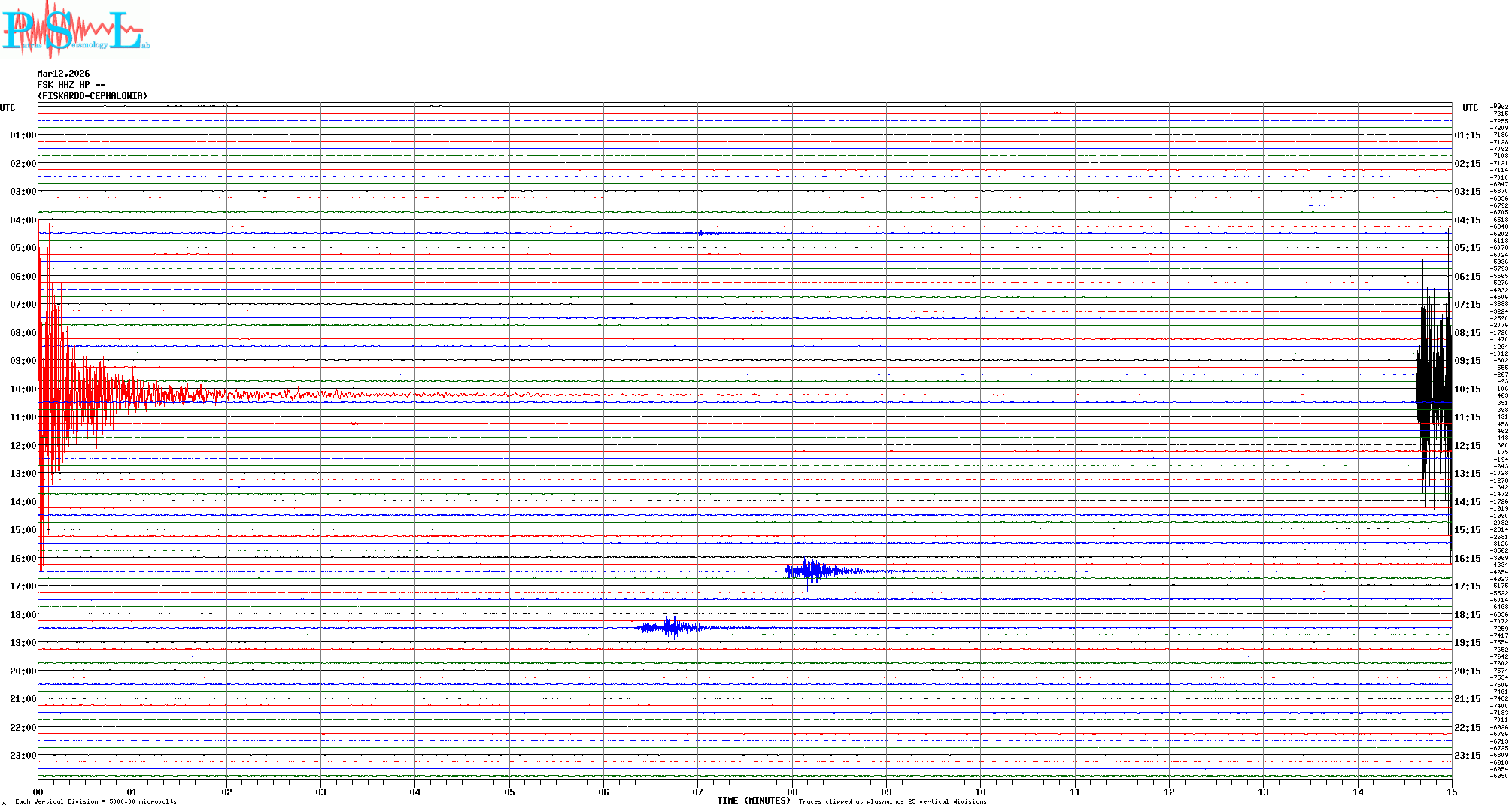Click the UTC label at top left
The width and height of the screenshot is (1512, 812).
[x=8, y=108]
